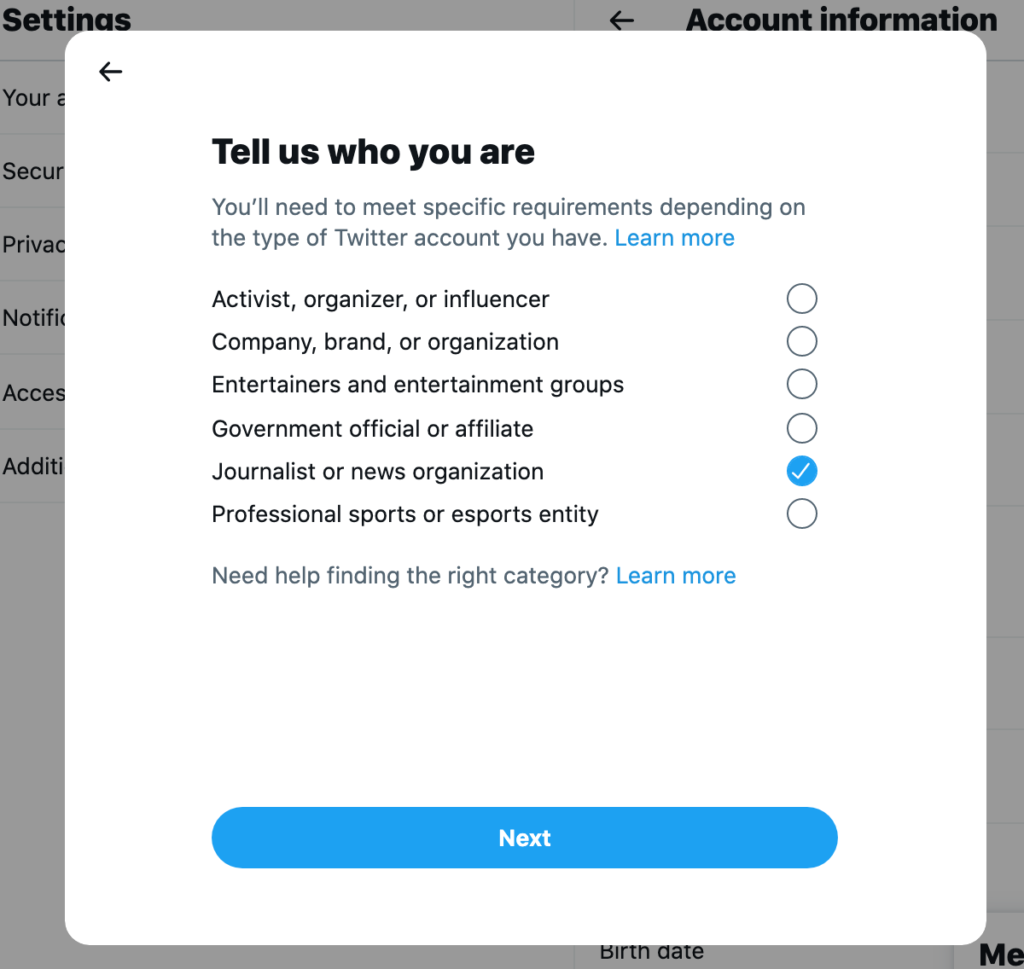
Task: Choose Company, brand, or organization radio
Action: [x=801, y=342]
